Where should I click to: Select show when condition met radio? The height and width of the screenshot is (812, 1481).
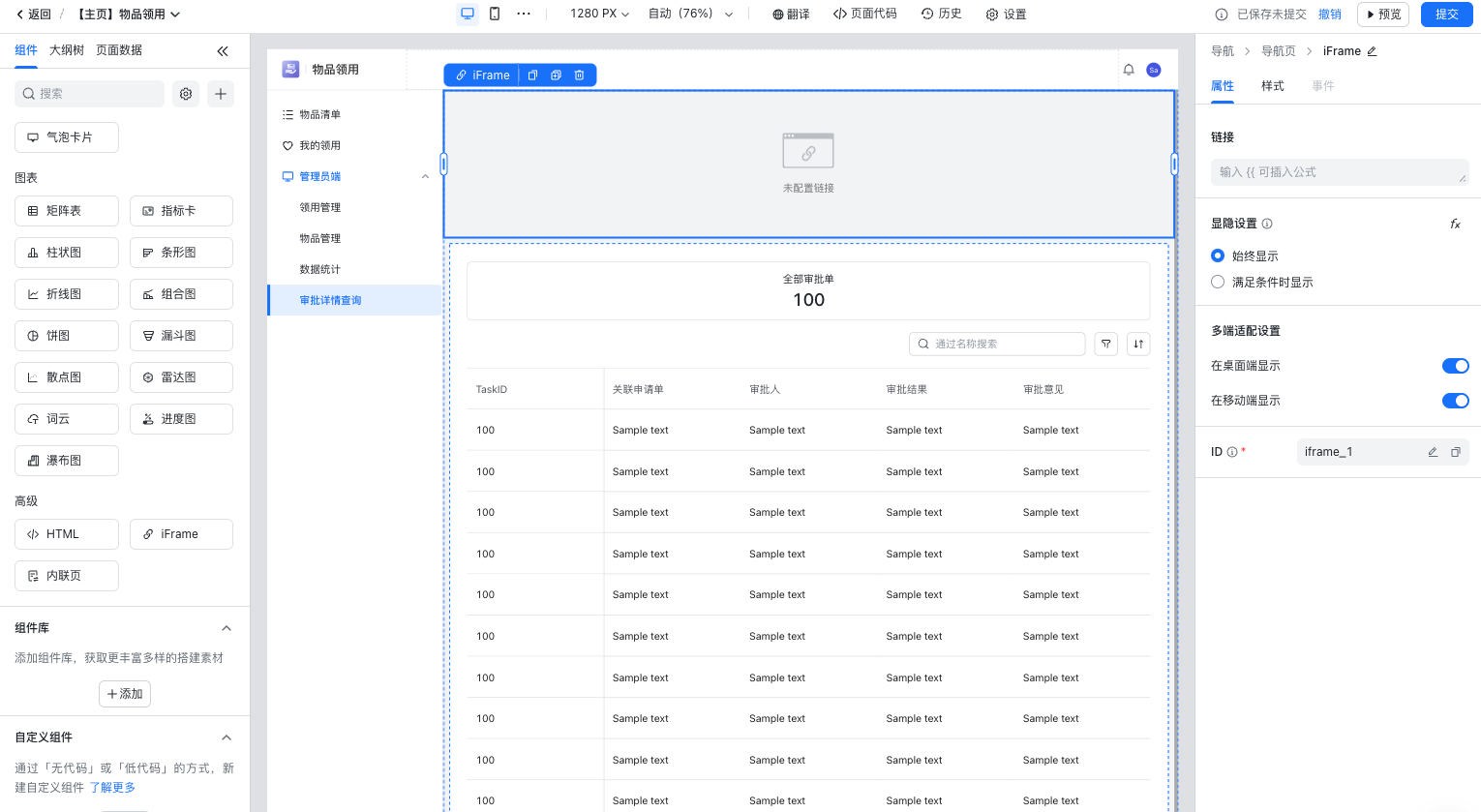tap(1218, 282)
